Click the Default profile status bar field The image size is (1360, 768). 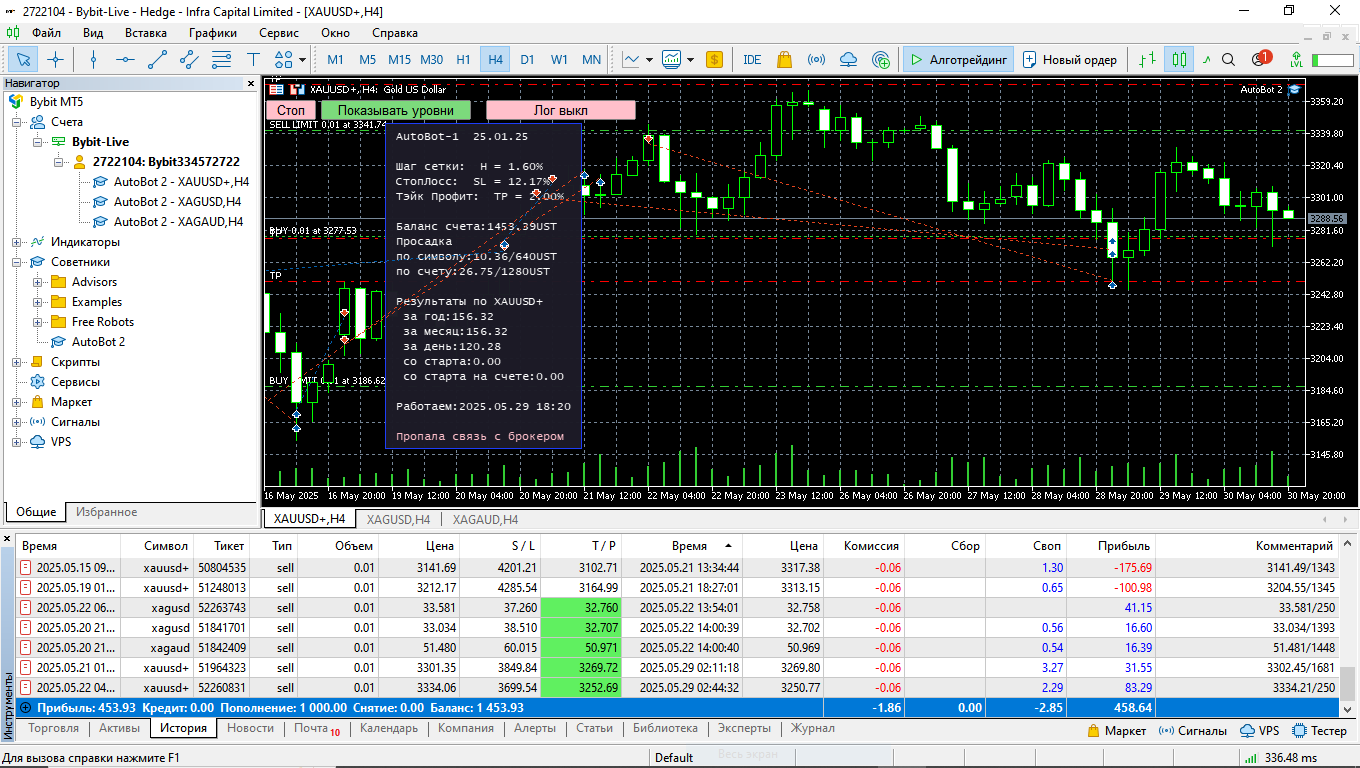pos(674,757)
